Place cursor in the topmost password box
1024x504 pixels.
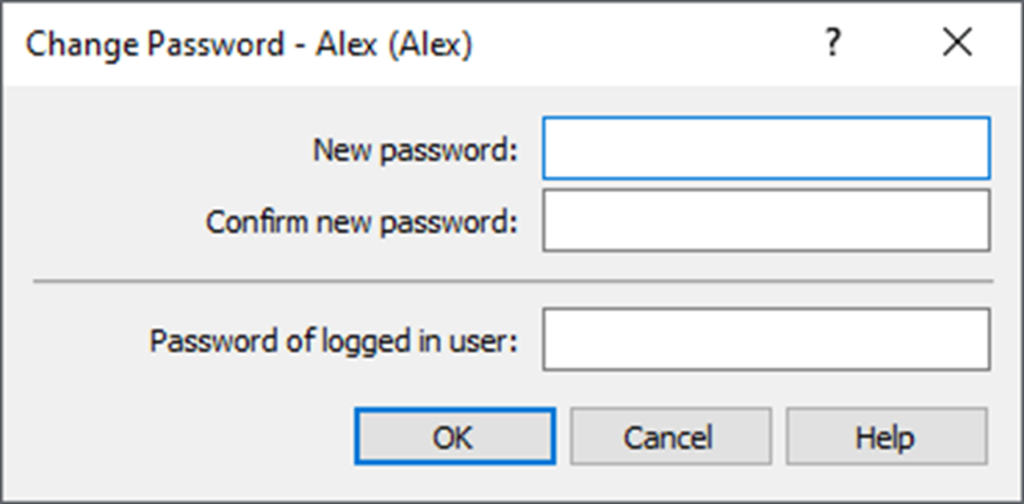click(x=766, y=149)
